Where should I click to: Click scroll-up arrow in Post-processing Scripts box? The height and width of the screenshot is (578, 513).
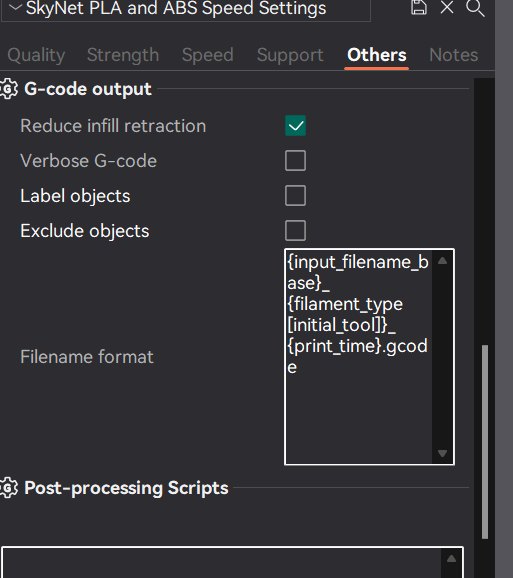tap(451, 559)
